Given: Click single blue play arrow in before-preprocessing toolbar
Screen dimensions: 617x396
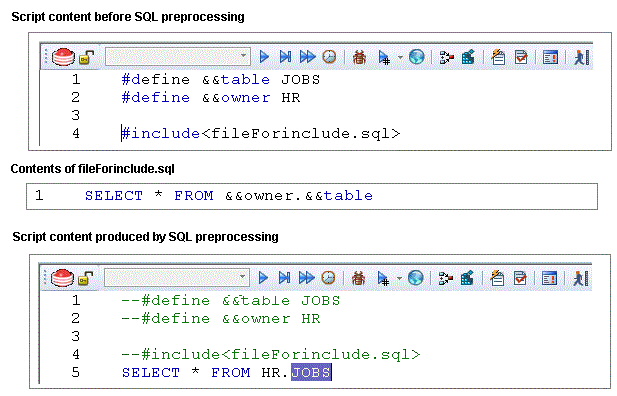Looking at the screenshot, I should coord(264,57).
